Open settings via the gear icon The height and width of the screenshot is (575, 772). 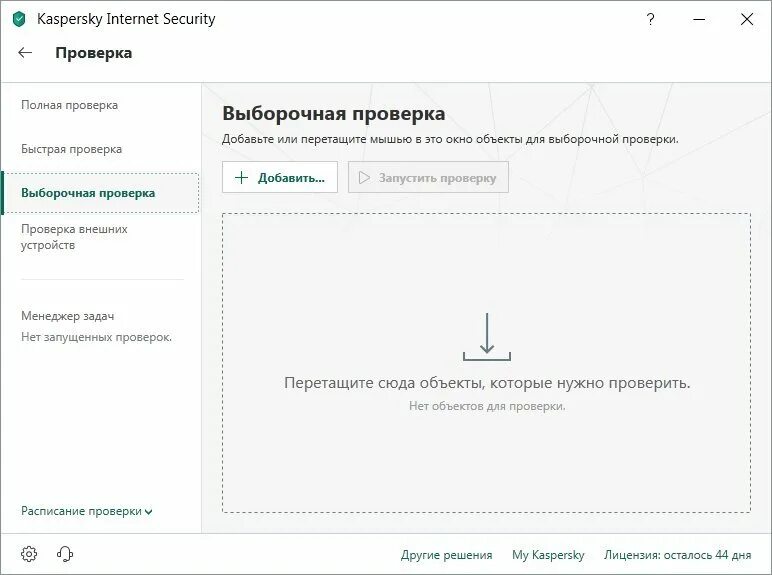tap(29, 554)
